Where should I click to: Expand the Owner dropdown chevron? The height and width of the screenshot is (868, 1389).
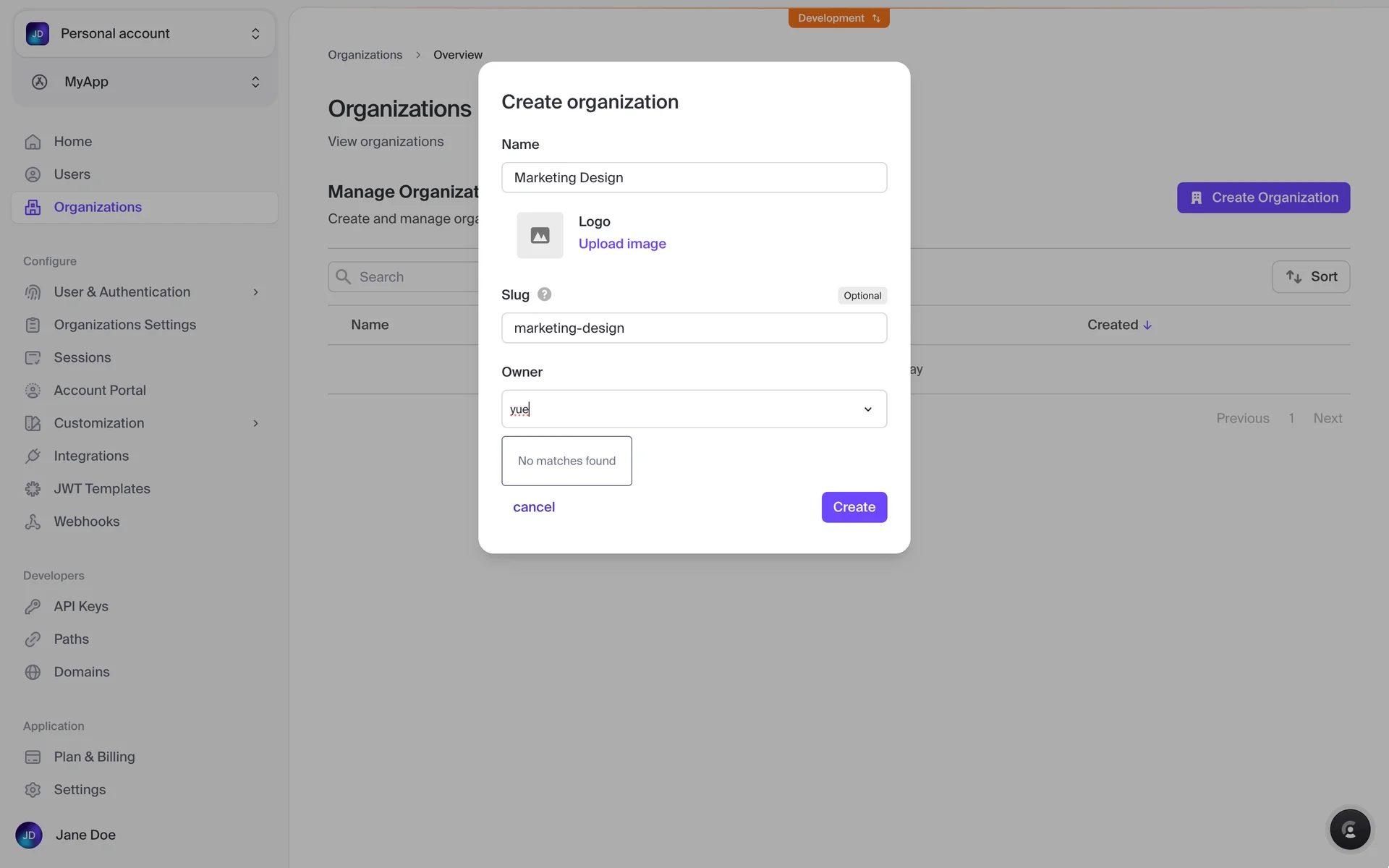click(x=867, y=409)
